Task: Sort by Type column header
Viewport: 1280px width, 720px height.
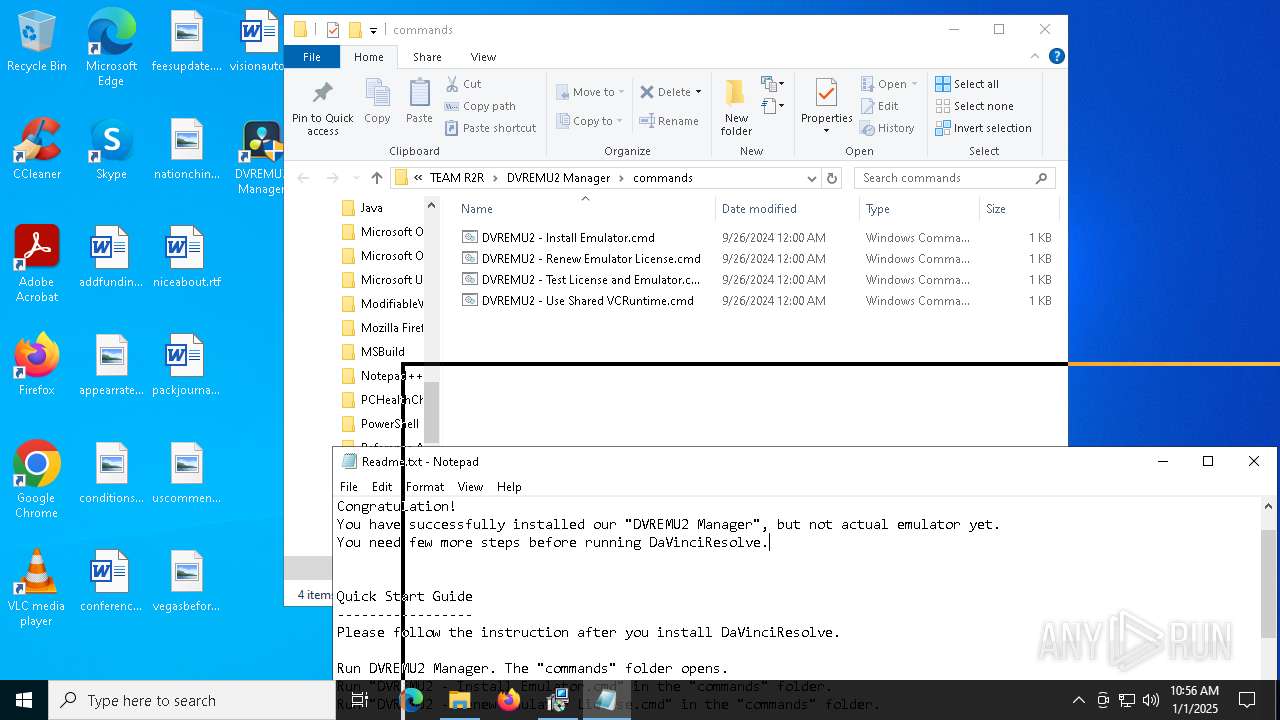Action: point(919,209)
